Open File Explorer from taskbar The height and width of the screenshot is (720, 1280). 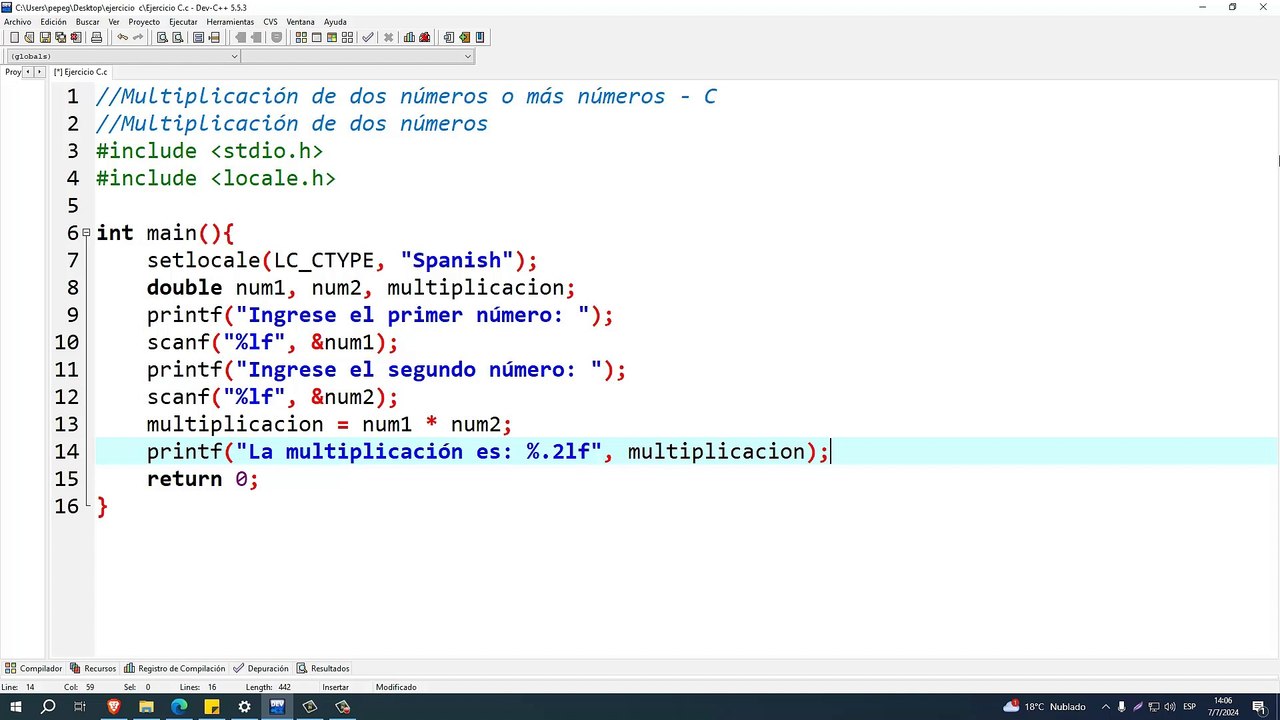tap(146, 706)
